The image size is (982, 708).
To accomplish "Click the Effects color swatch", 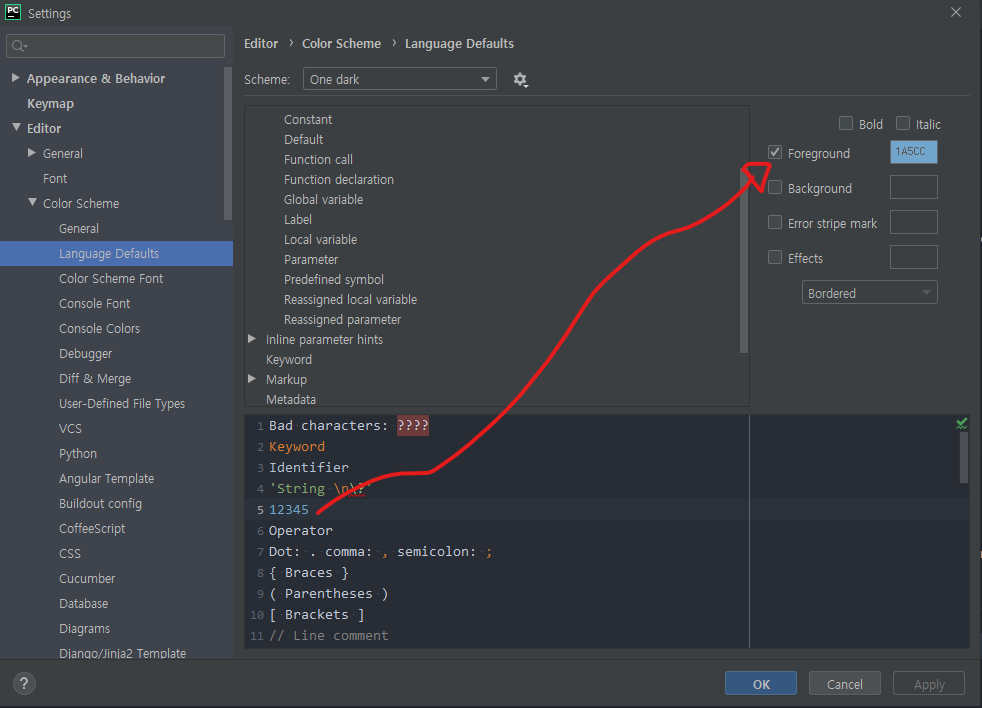I will tap(914, 258).
